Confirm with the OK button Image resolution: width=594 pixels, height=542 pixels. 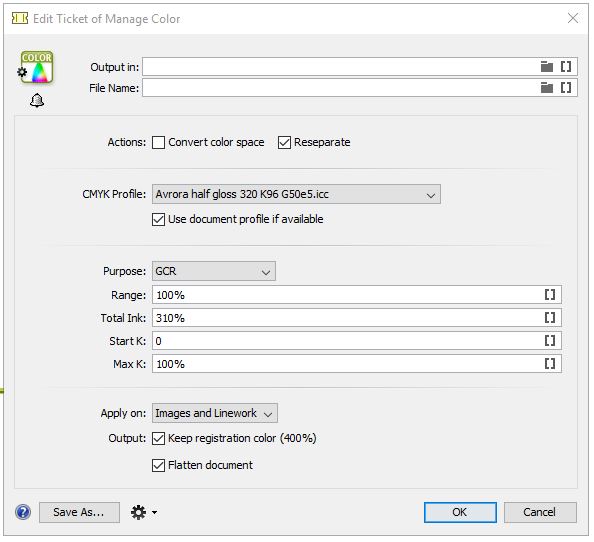460,512
